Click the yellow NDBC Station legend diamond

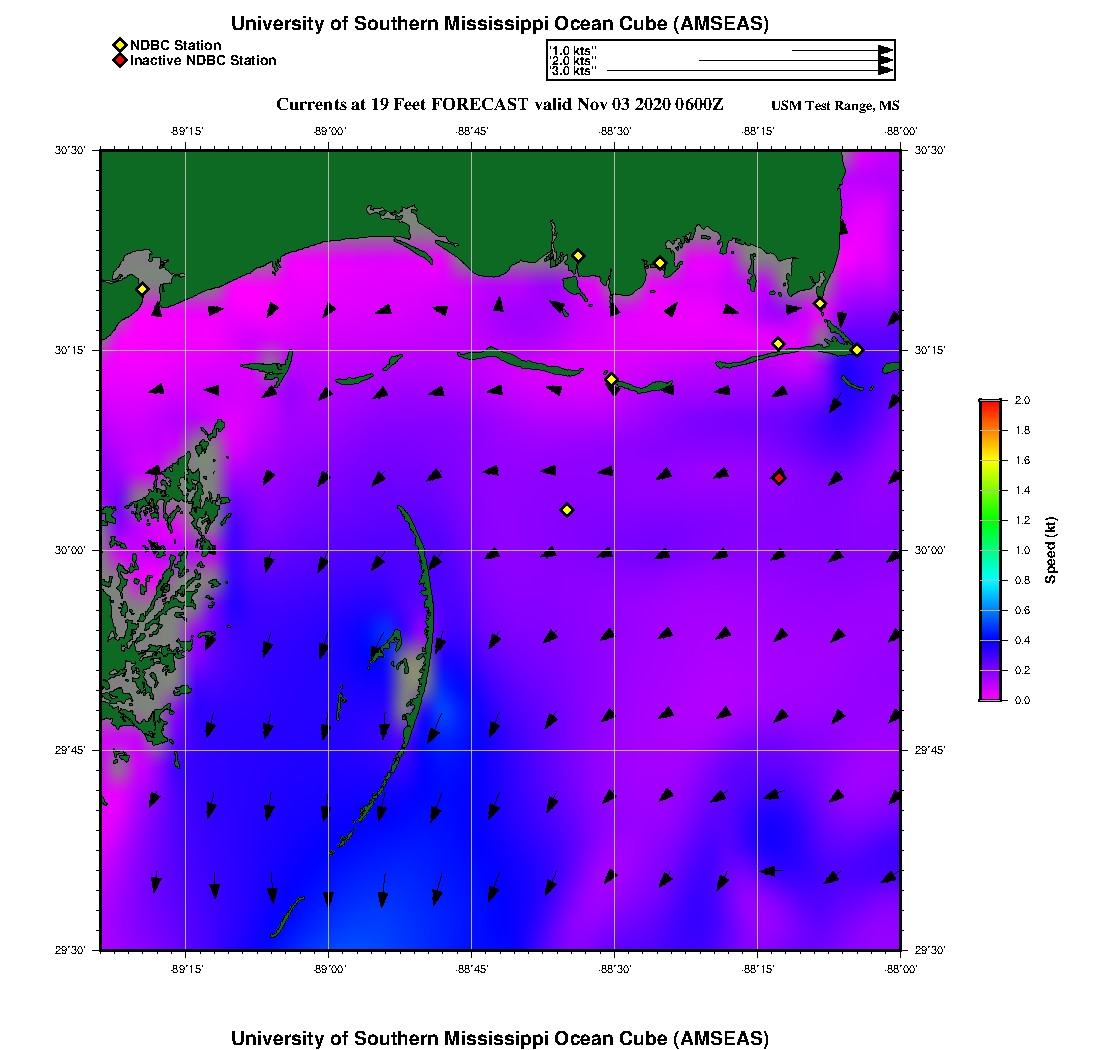(119, 45)
